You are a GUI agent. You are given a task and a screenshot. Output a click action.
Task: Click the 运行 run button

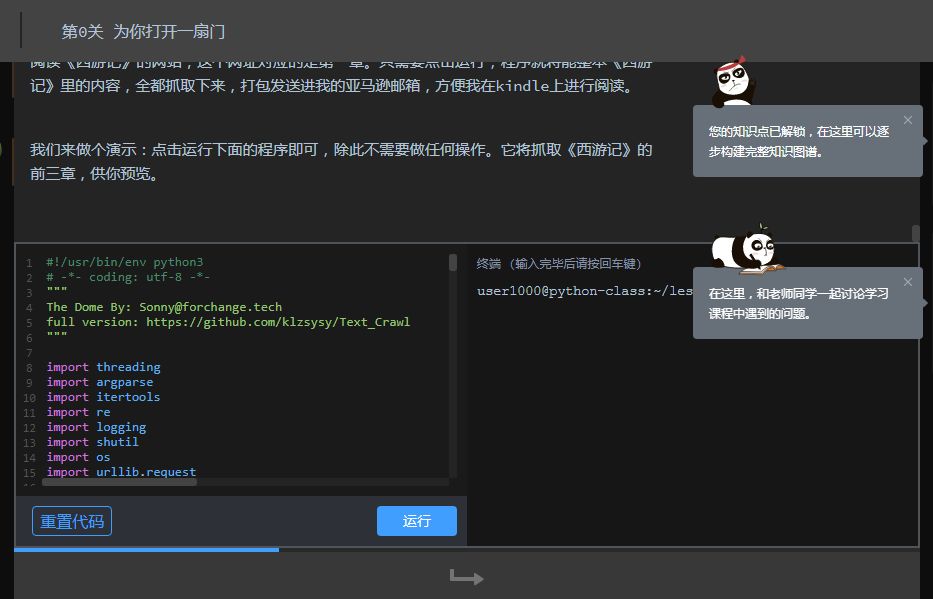pos(417,521)
